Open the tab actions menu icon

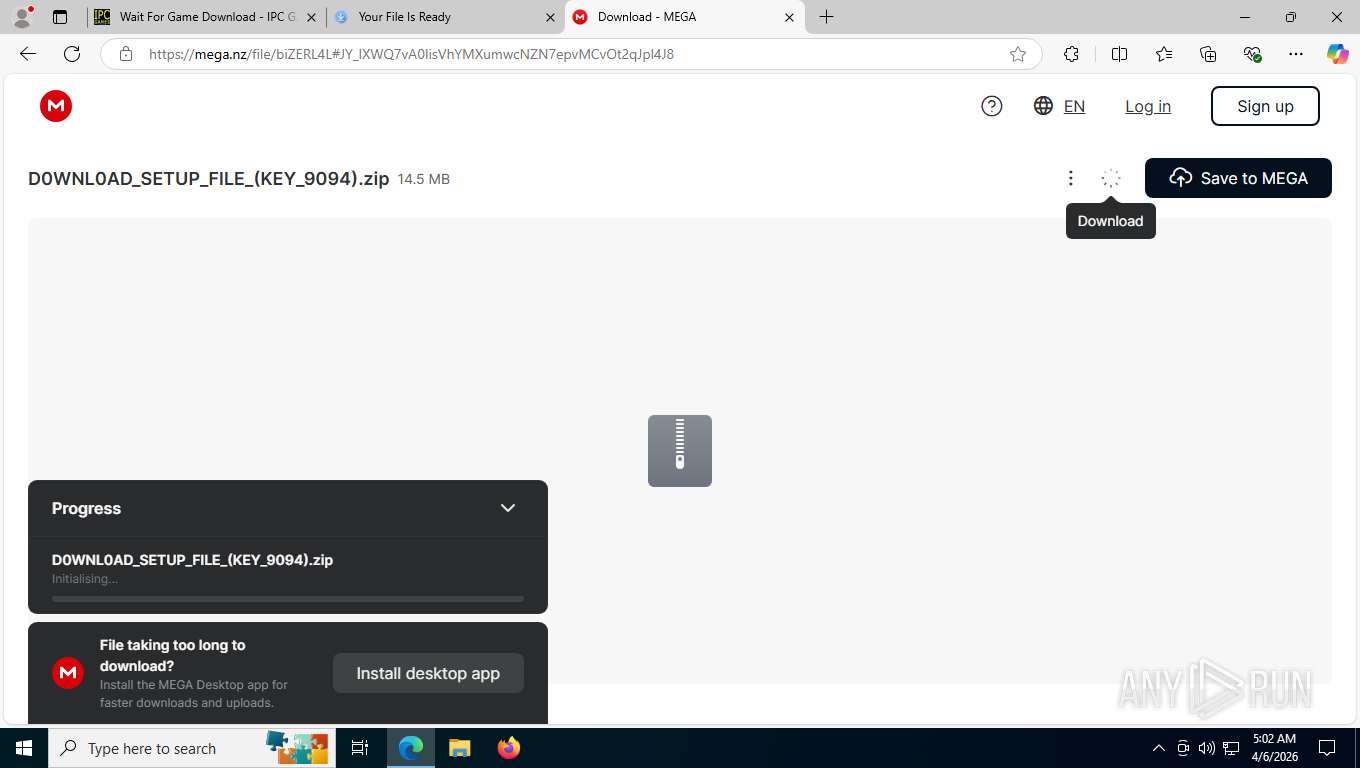coord(60,17)
